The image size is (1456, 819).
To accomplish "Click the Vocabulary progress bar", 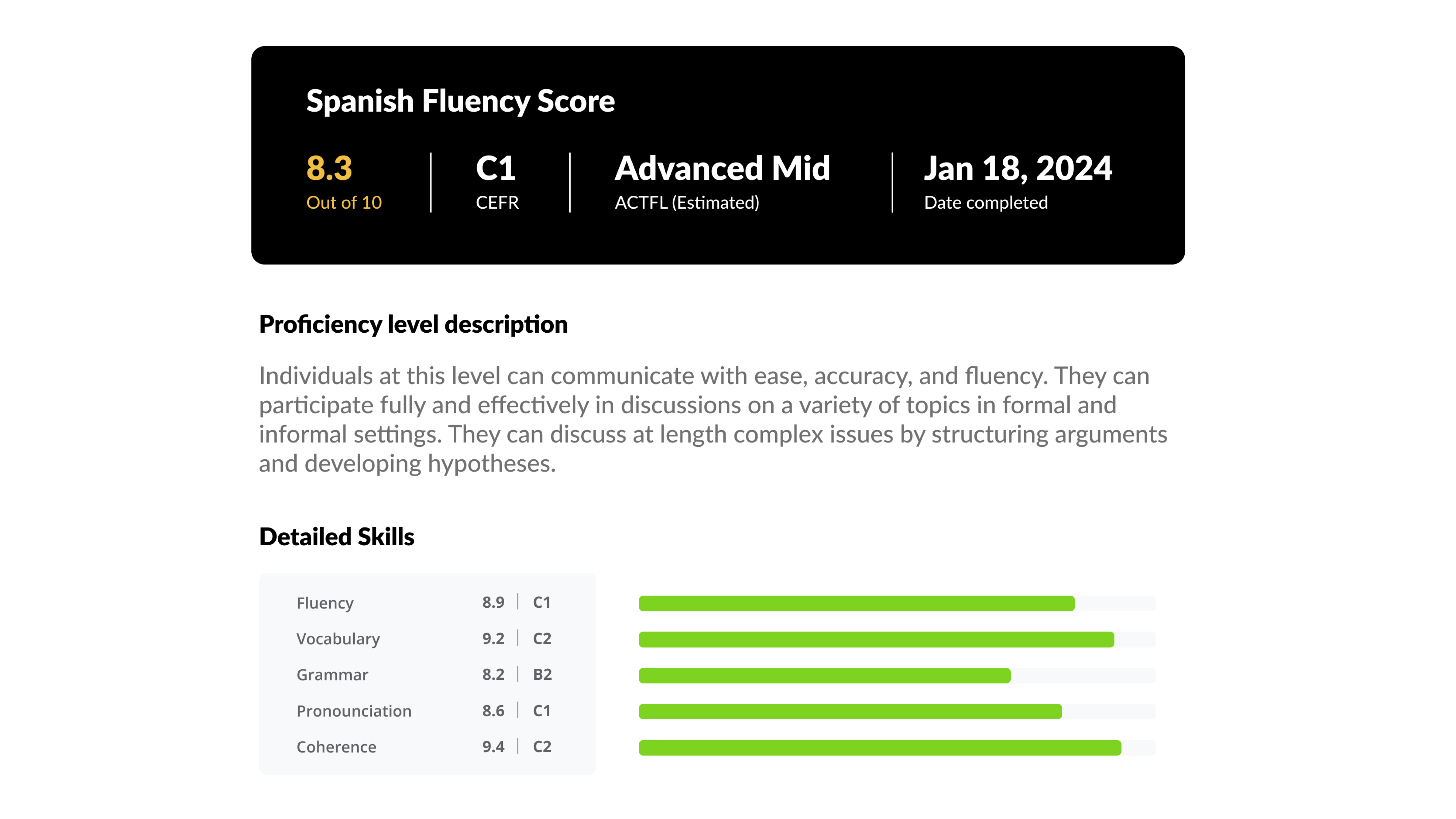I will point(897,639).
